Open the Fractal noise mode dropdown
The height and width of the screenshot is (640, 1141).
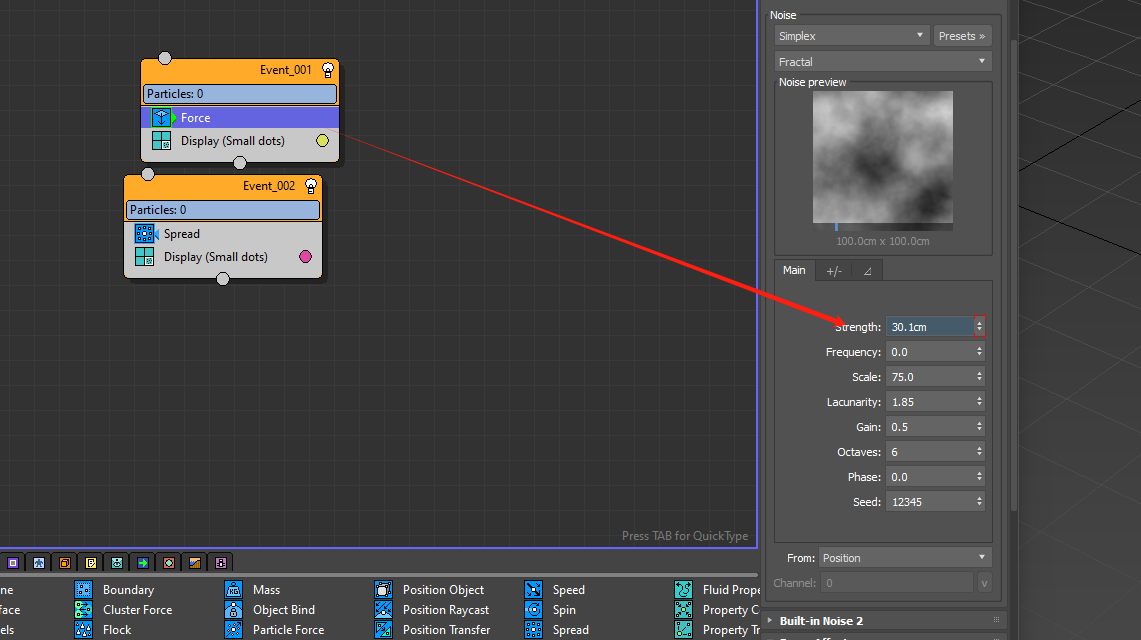coord(883,62)
